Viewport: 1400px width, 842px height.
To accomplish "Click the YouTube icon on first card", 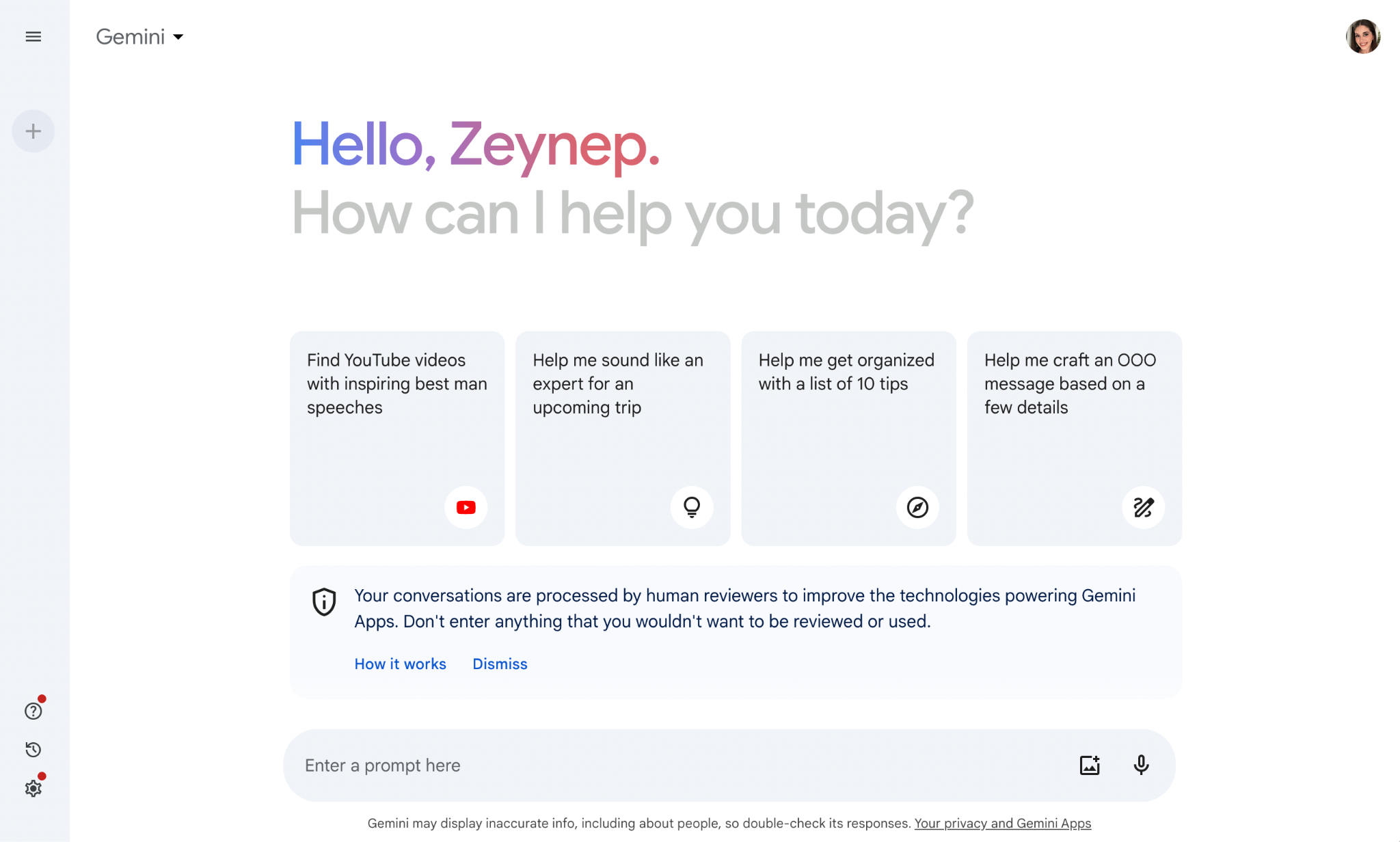I will pyautogui.click(x=466, y=507).
